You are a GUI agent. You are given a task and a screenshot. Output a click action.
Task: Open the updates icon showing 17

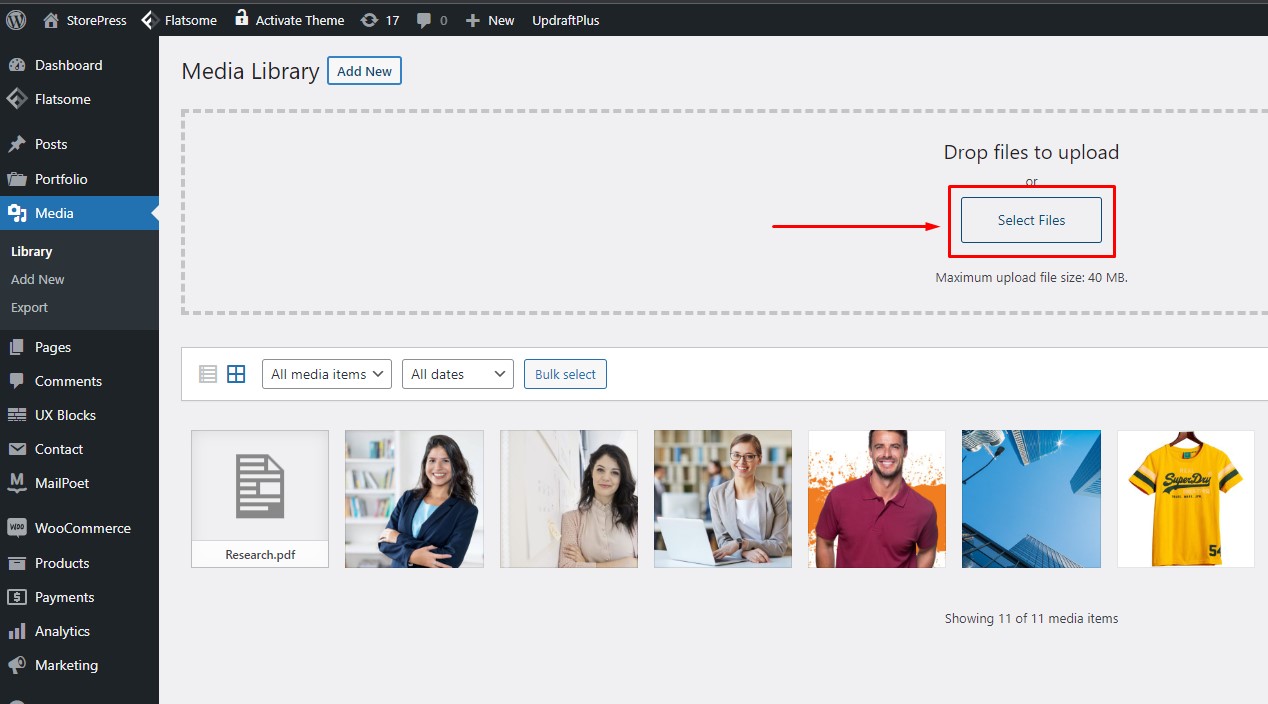[369, 20]
